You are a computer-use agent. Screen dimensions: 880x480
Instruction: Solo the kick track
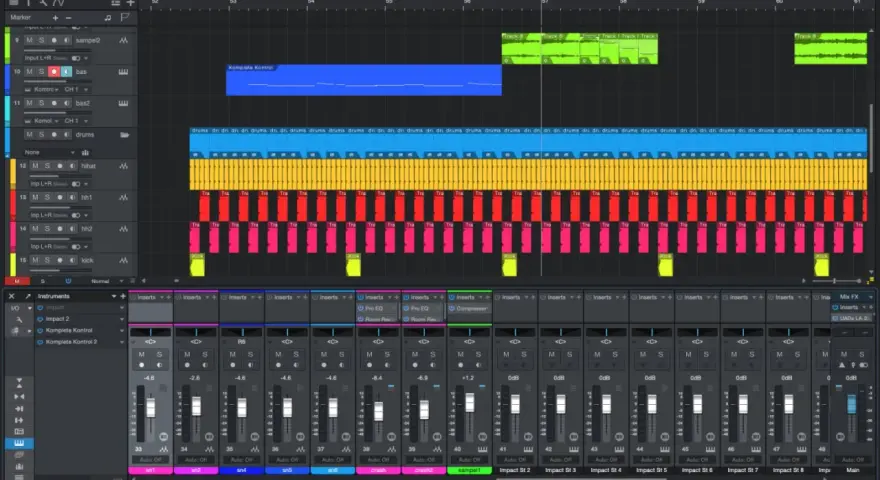47,260
